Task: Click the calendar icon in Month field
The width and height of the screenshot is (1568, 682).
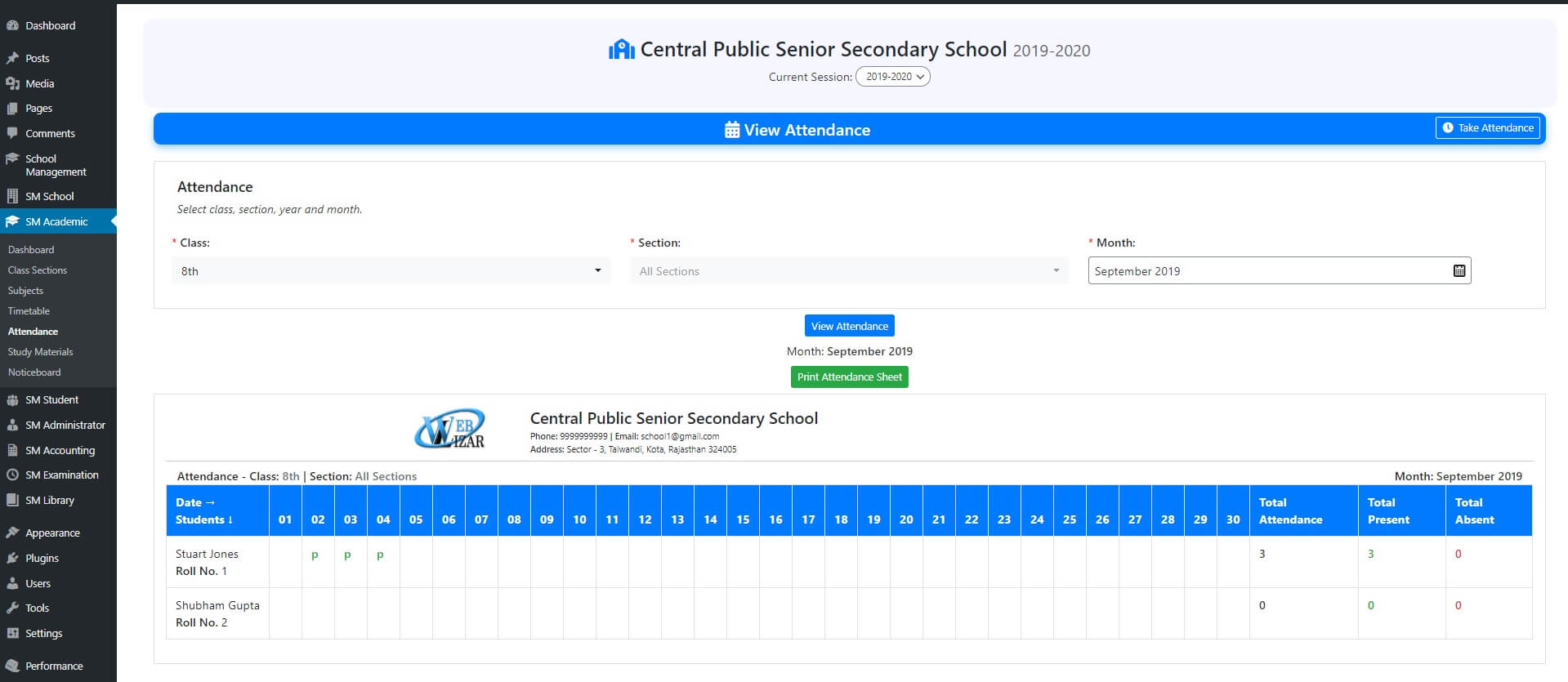Action: 1459,270
